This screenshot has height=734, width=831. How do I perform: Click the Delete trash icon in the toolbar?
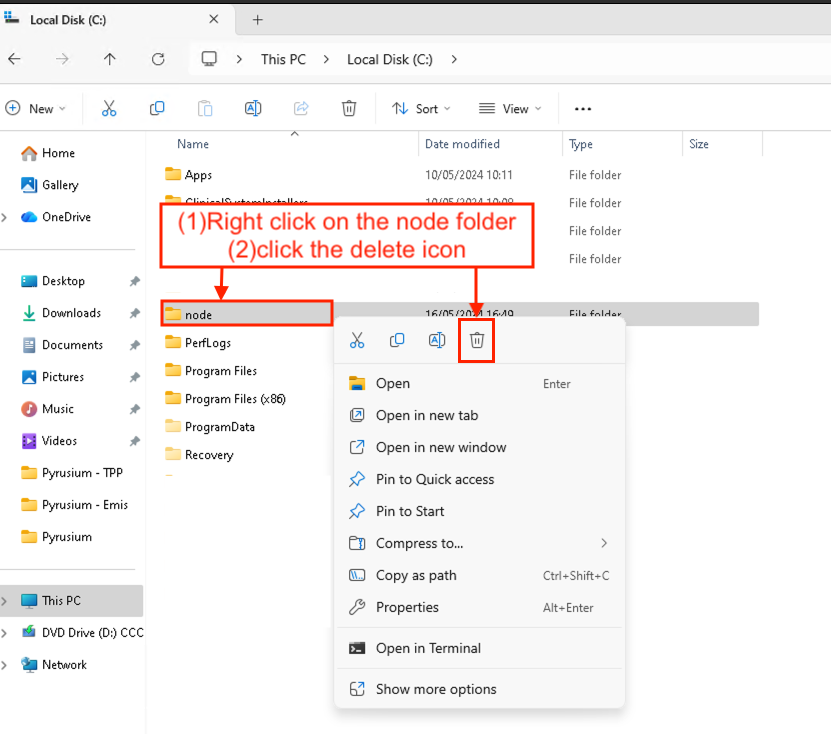click(349, 109)
